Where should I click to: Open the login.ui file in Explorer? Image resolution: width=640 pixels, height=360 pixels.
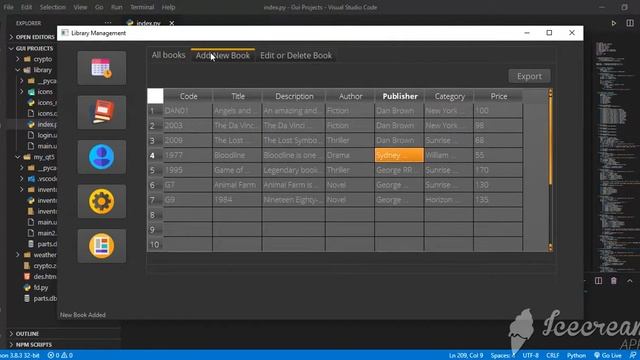click(42, 135)
